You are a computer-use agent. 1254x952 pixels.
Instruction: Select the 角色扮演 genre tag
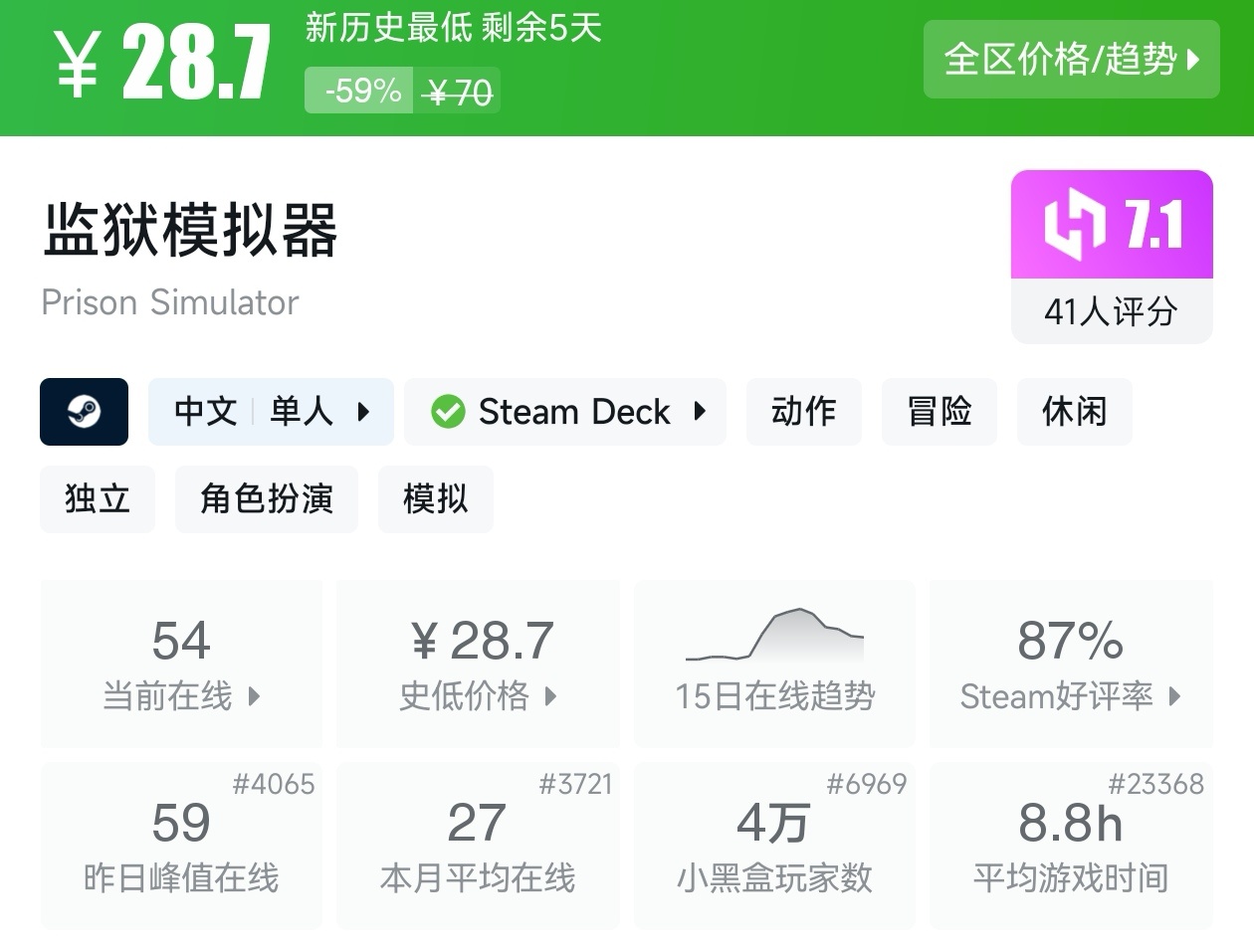[x=266, y=498]
